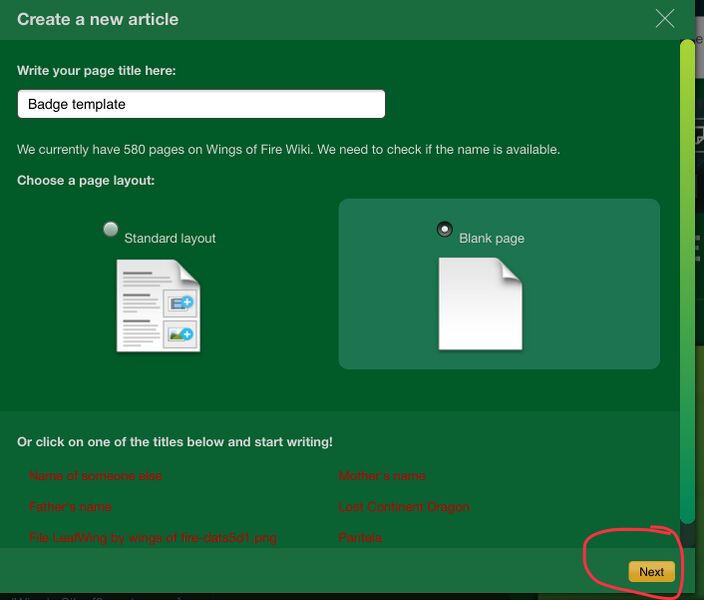Click the green vertical scrollbar
The height and width of the screenshot is (600, 704).
point(687,280)
